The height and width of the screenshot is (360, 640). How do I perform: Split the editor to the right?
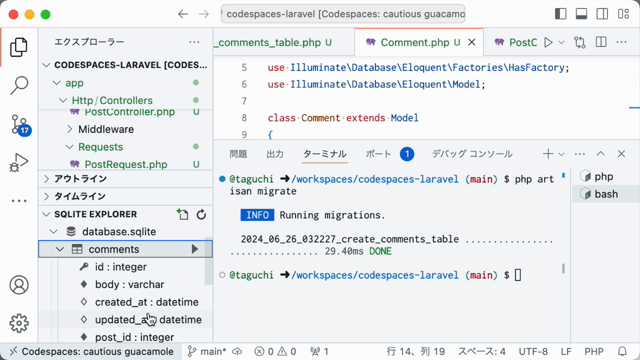point(601,42)
